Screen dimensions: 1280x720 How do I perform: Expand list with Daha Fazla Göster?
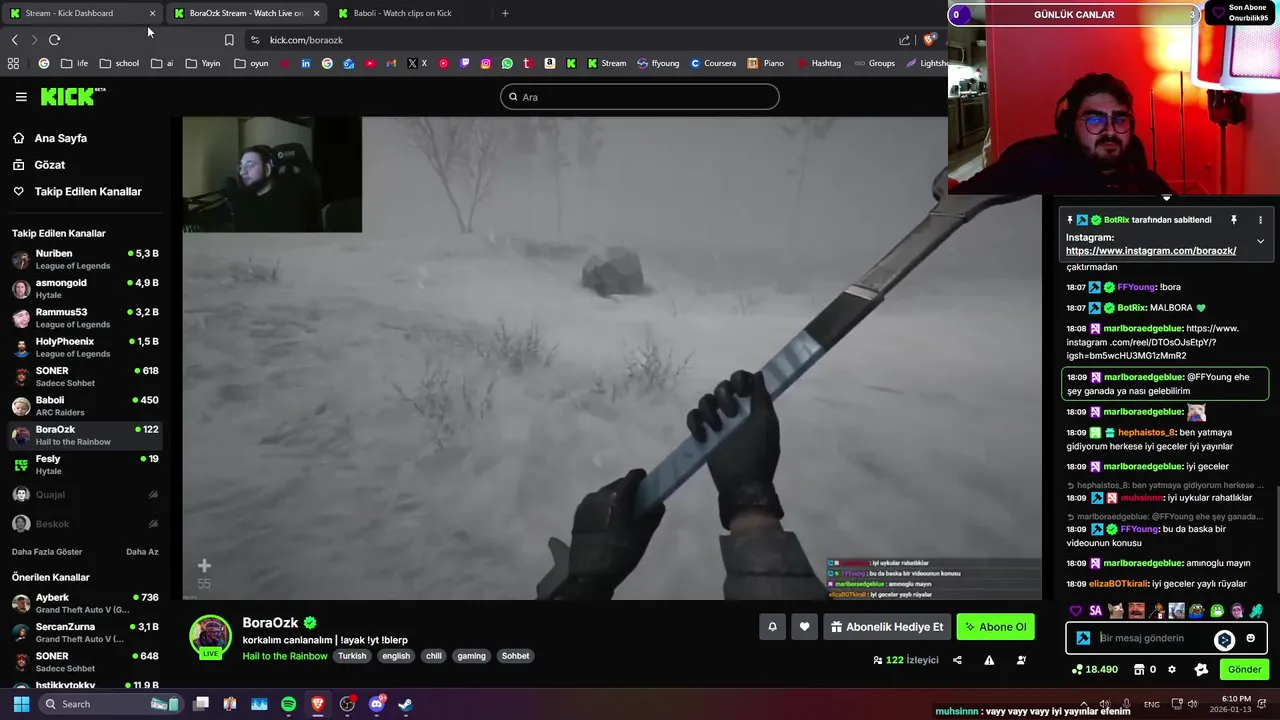(47, 552)
